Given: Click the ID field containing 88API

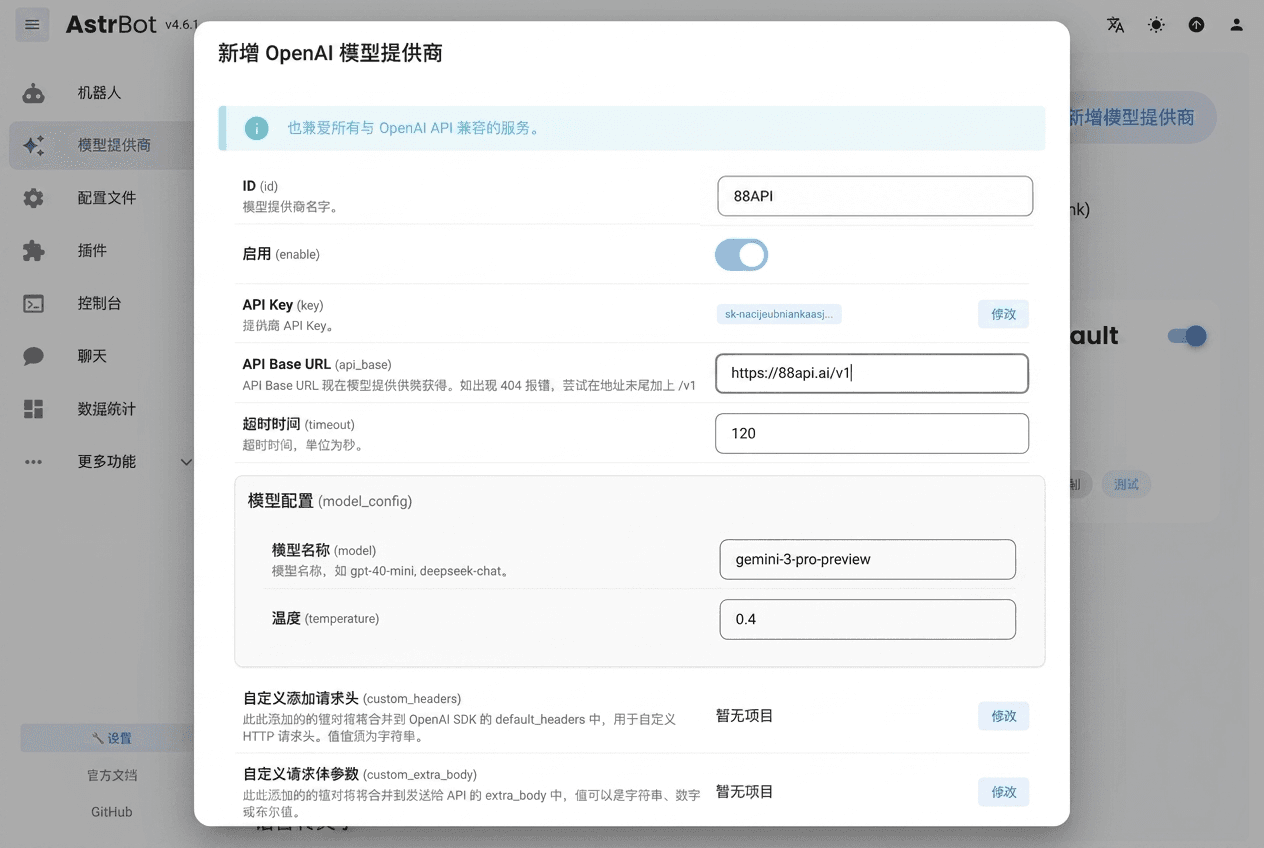Looking at the screenshot, I should [875, 196].
